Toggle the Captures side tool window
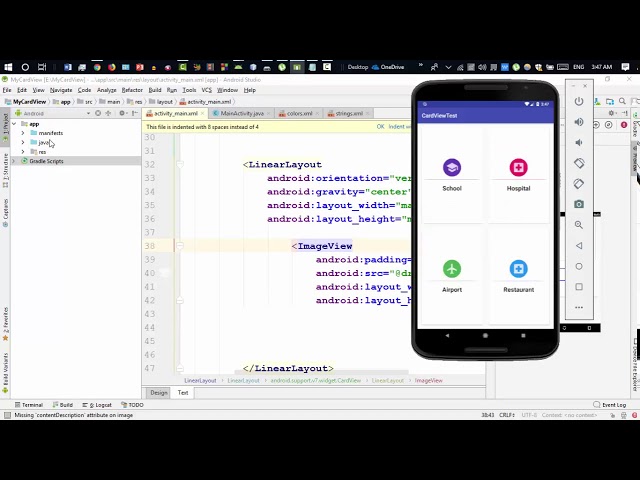Image resolution: width=640 pixels, height=480 pixels. click(5, 213)
